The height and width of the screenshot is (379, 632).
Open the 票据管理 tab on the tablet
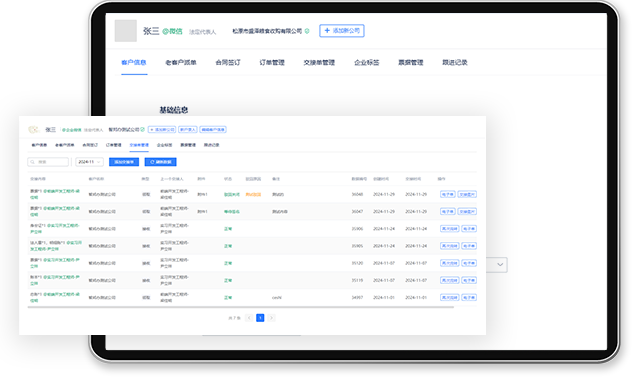coord(411,62)
